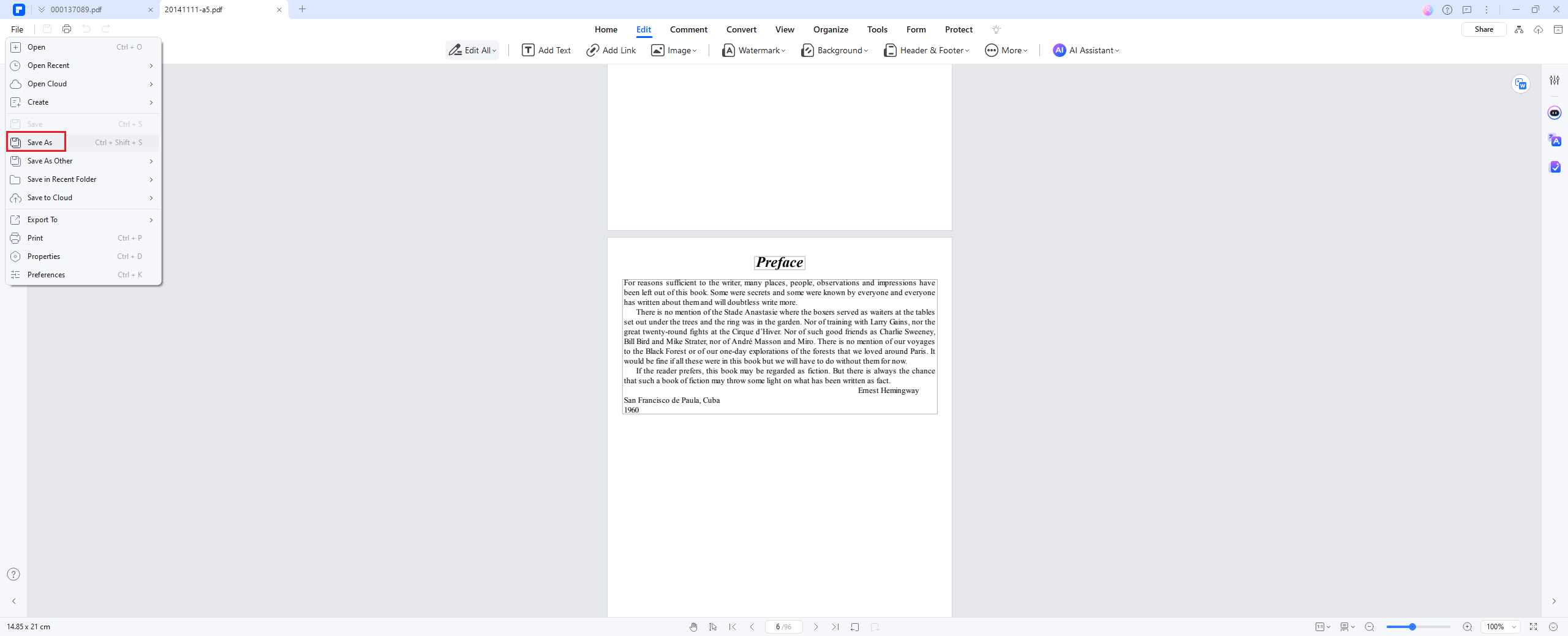This screenshot has height=636, width=1568.
Task: Go to the next page
Action: (x=816, y=627)
